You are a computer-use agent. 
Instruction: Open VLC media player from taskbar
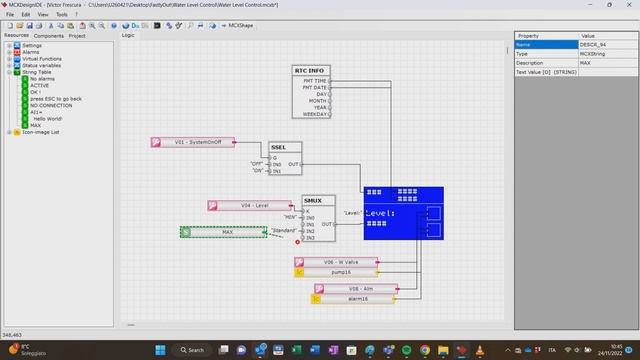pos(480,350)
